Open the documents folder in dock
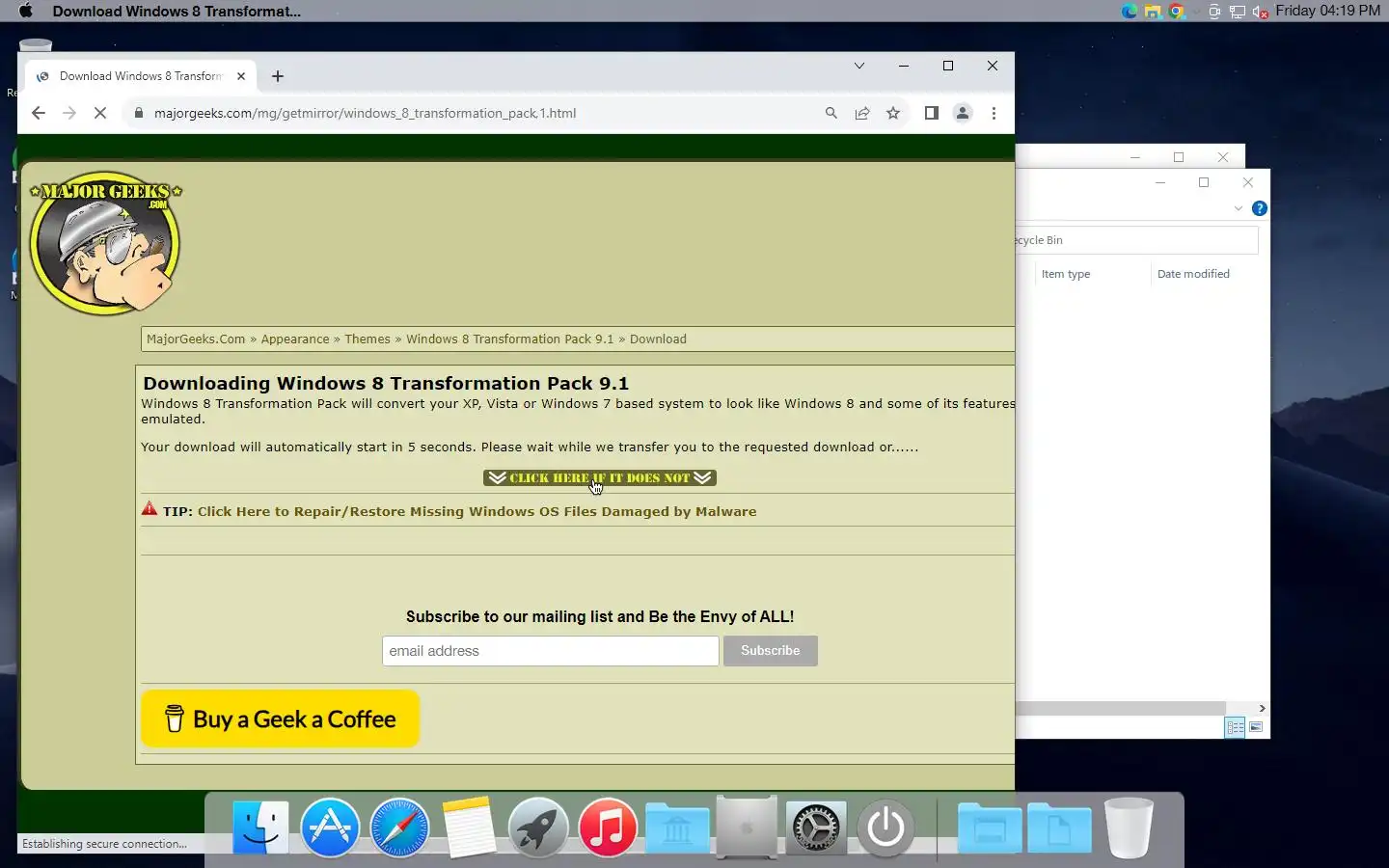 (x=1059, y=827)
